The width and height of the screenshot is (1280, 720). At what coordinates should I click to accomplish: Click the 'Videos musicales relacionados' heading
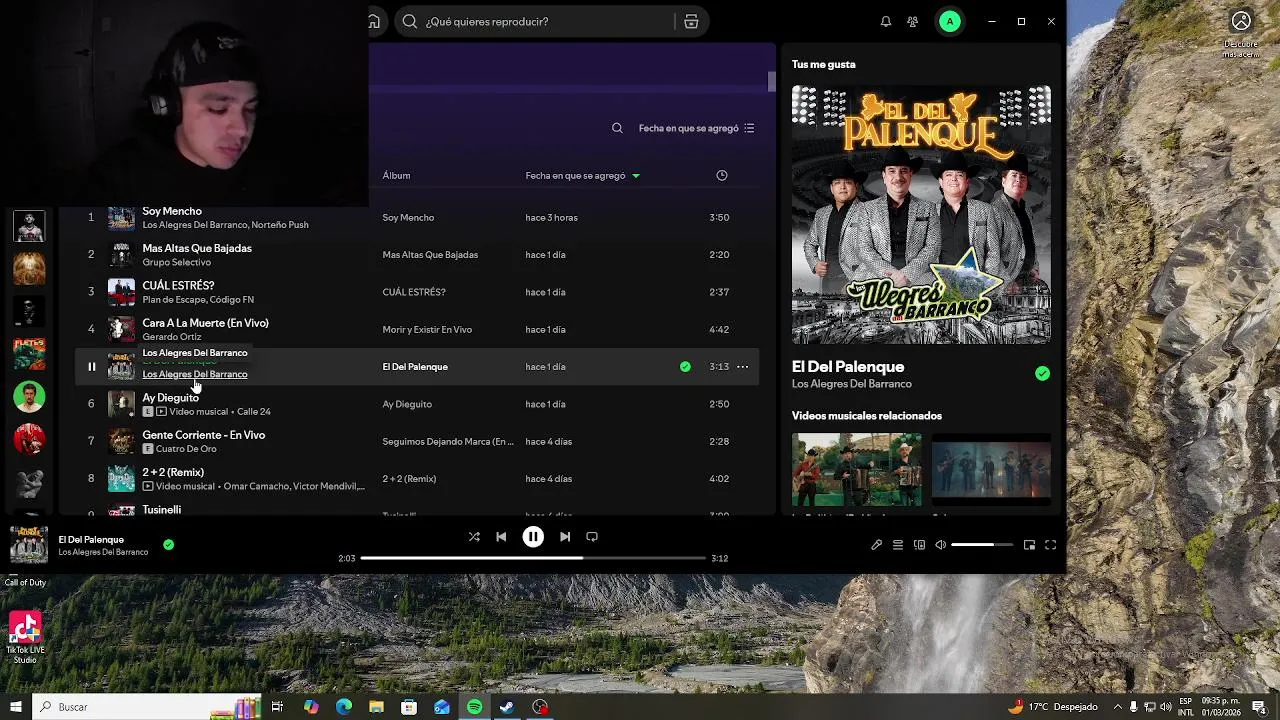pyautogui.click(x=867, y=416)
